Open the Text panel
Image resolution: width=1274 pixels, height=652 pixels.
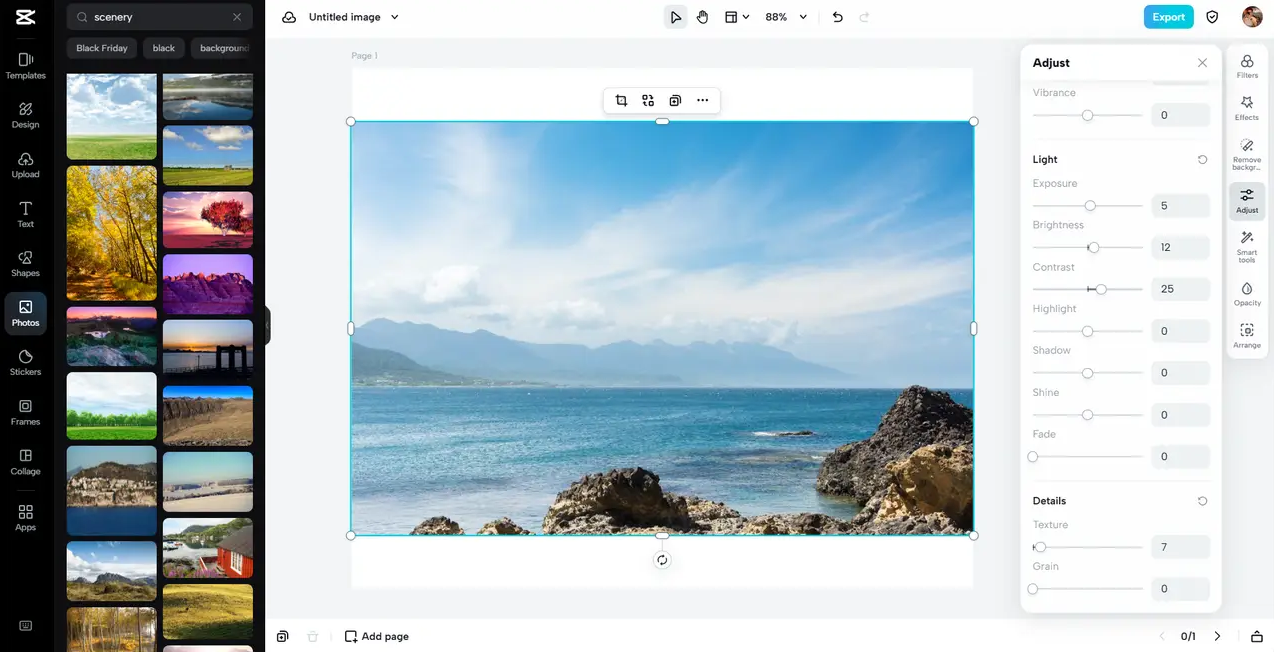coord(26,214)
